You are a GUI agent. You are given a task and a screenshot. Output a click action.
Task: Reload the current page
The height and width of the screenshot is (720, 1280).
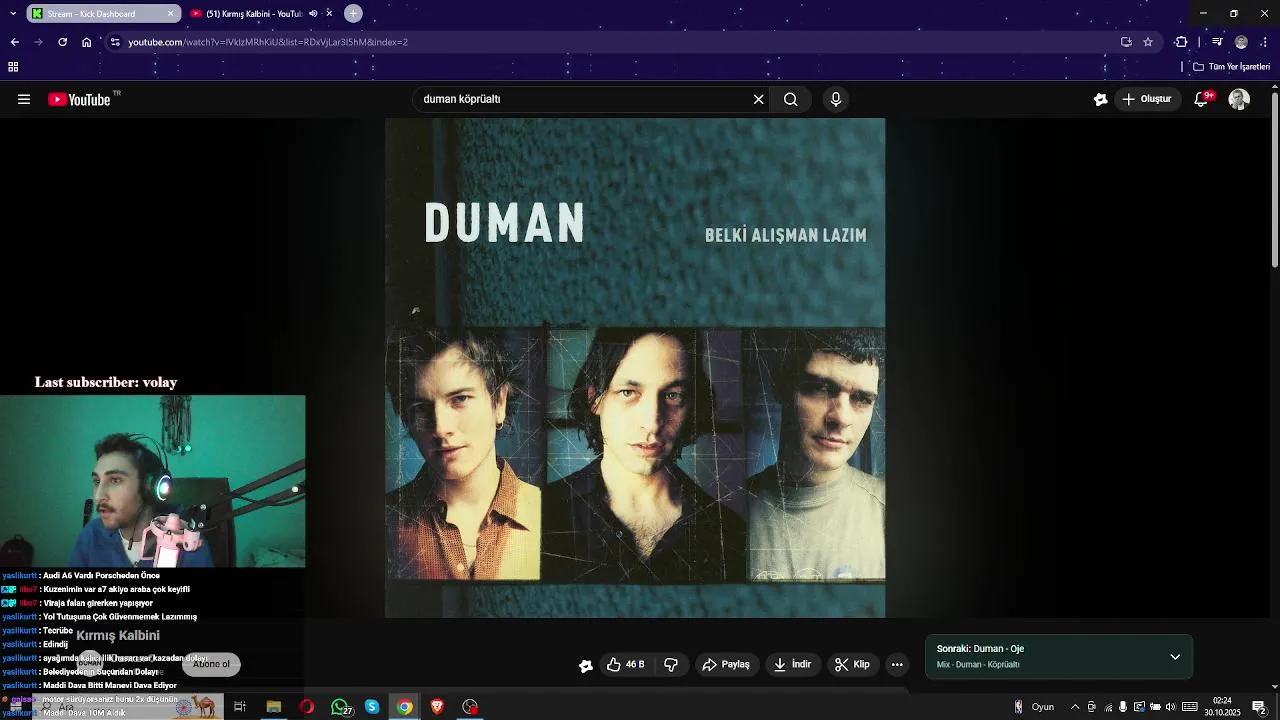[x=62, y=42]
